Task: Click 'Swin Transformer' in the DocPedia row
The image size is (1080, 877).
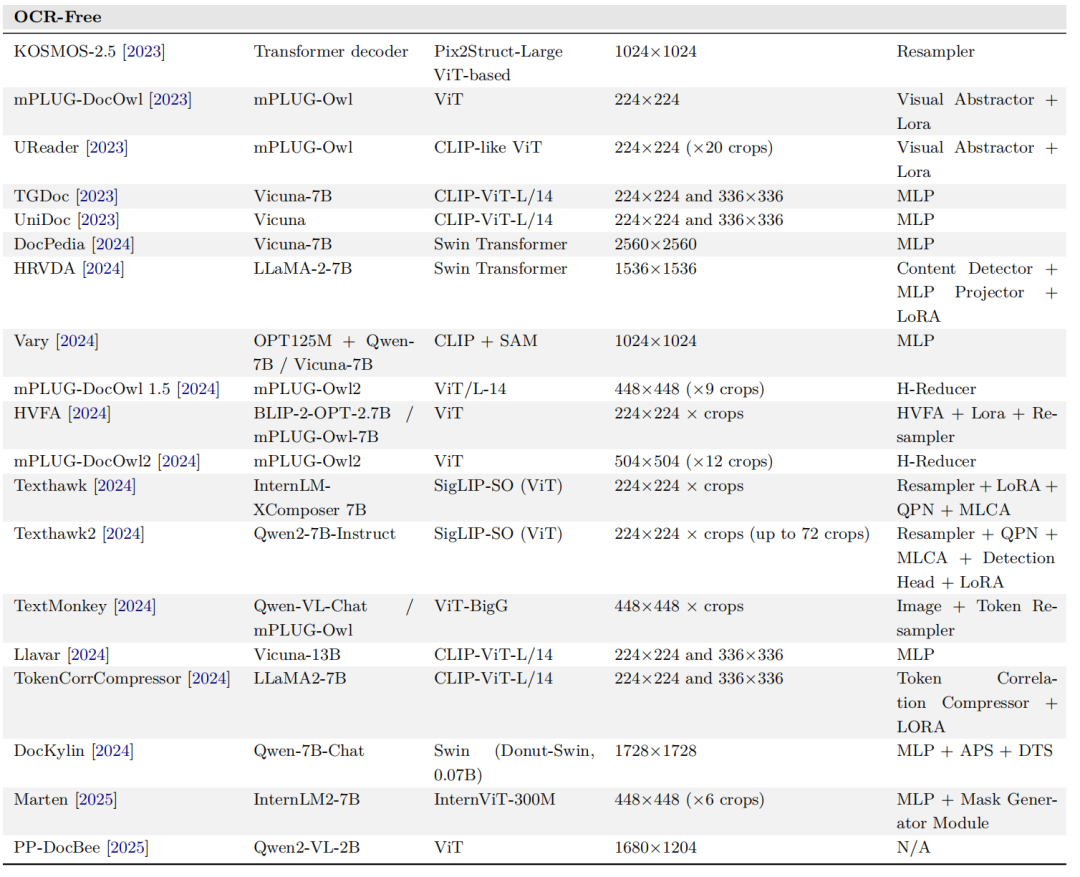Action: (x=501, y=245)
